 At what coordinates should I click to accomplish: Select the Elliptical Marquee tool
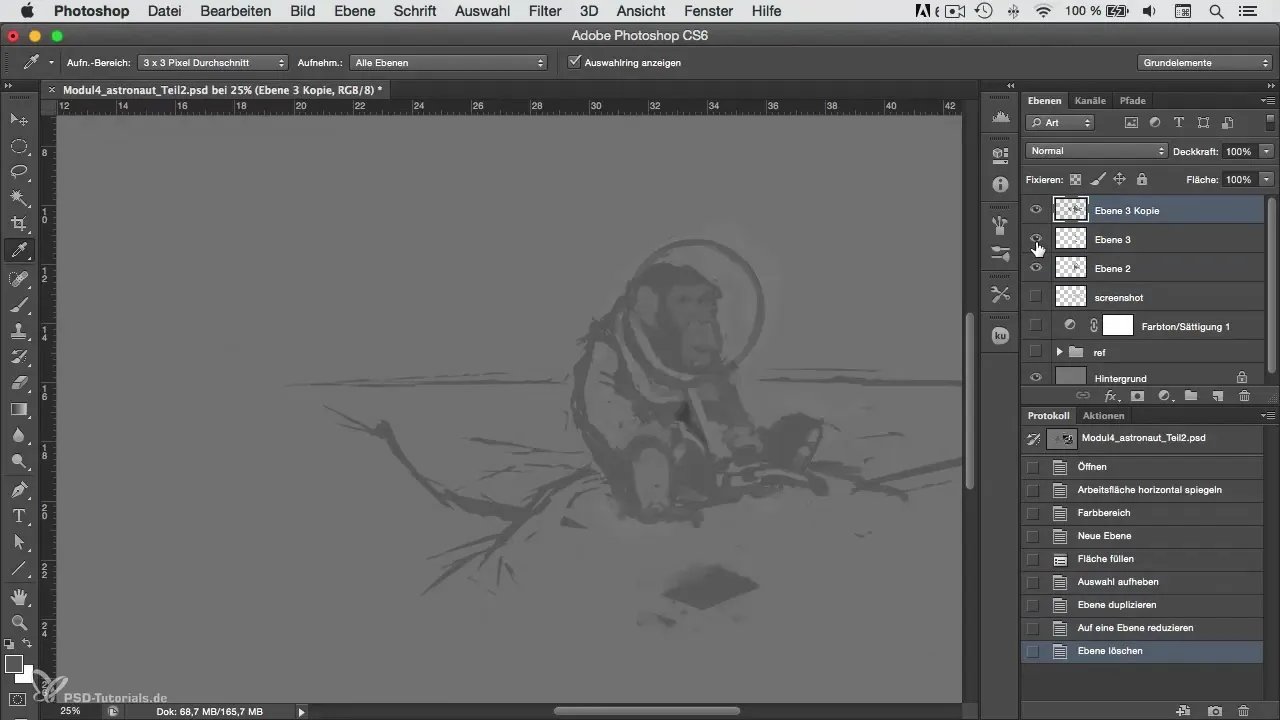tap(18, 146)
